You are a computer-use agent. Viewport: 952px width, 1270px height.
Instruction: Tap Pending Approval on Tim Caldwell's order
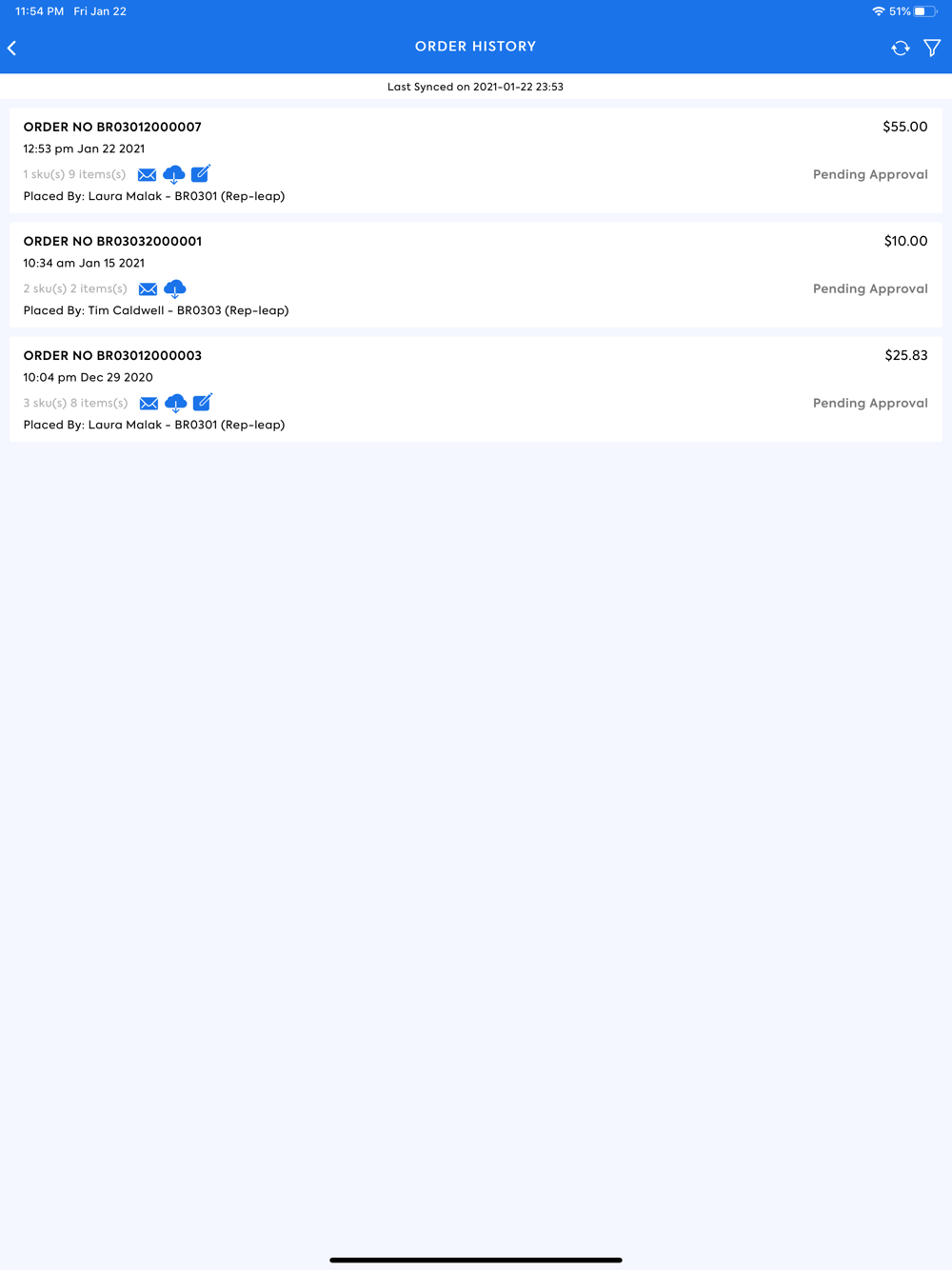(x=870, y=289)
